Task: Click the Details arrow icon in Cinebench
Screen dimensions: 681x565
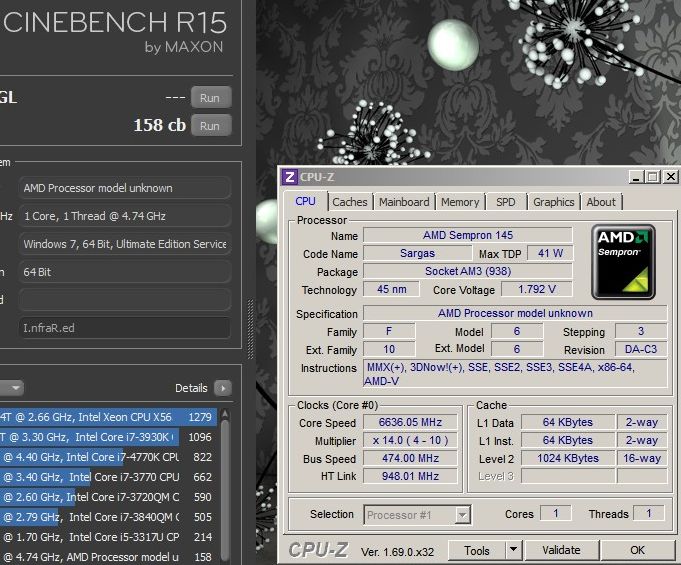Action: (222, 388)
